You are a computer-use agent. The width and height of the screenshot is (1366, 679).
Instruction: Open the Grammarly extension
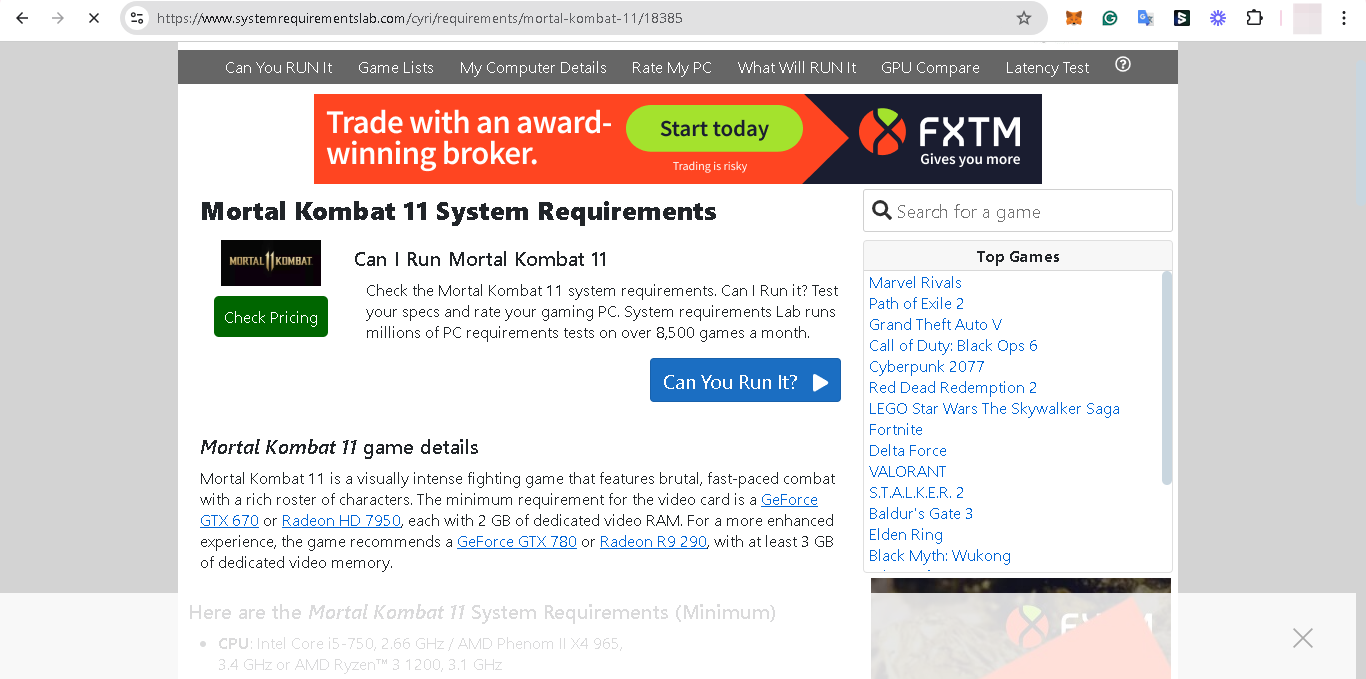(x=1109, y=18)
